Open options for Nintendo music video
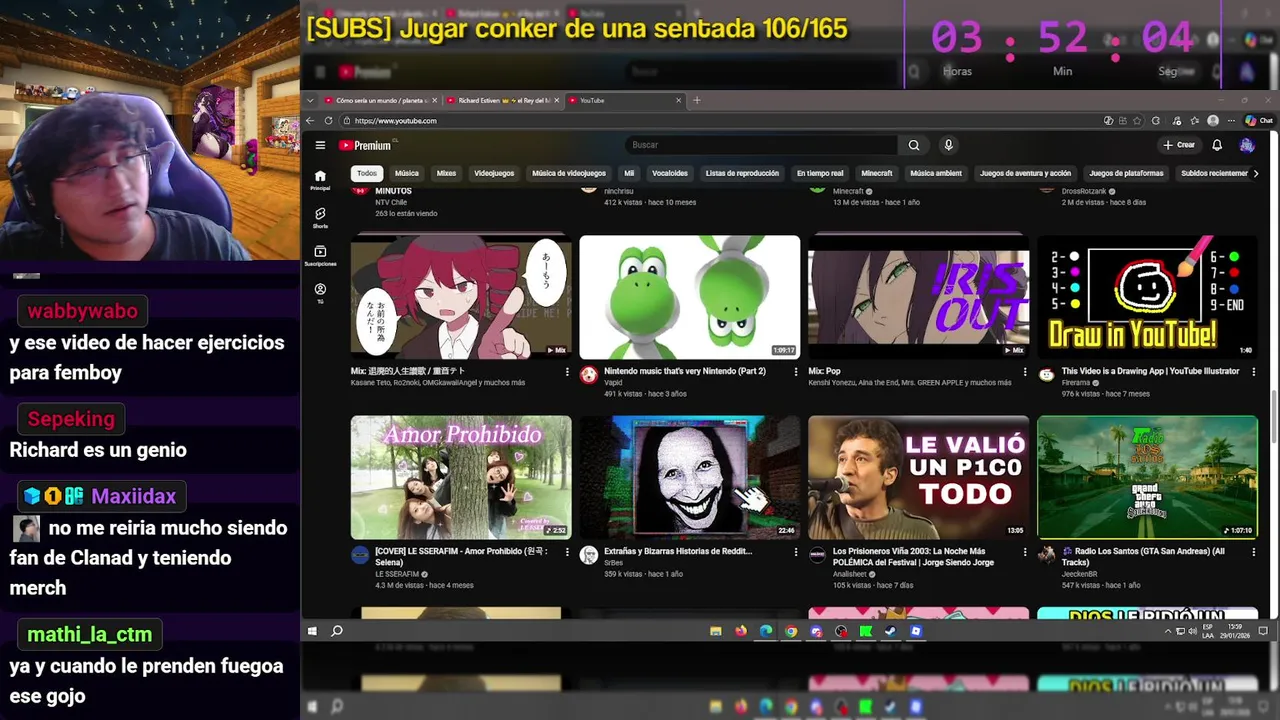Screen dimensions: 1280x720 click(796, 372)
